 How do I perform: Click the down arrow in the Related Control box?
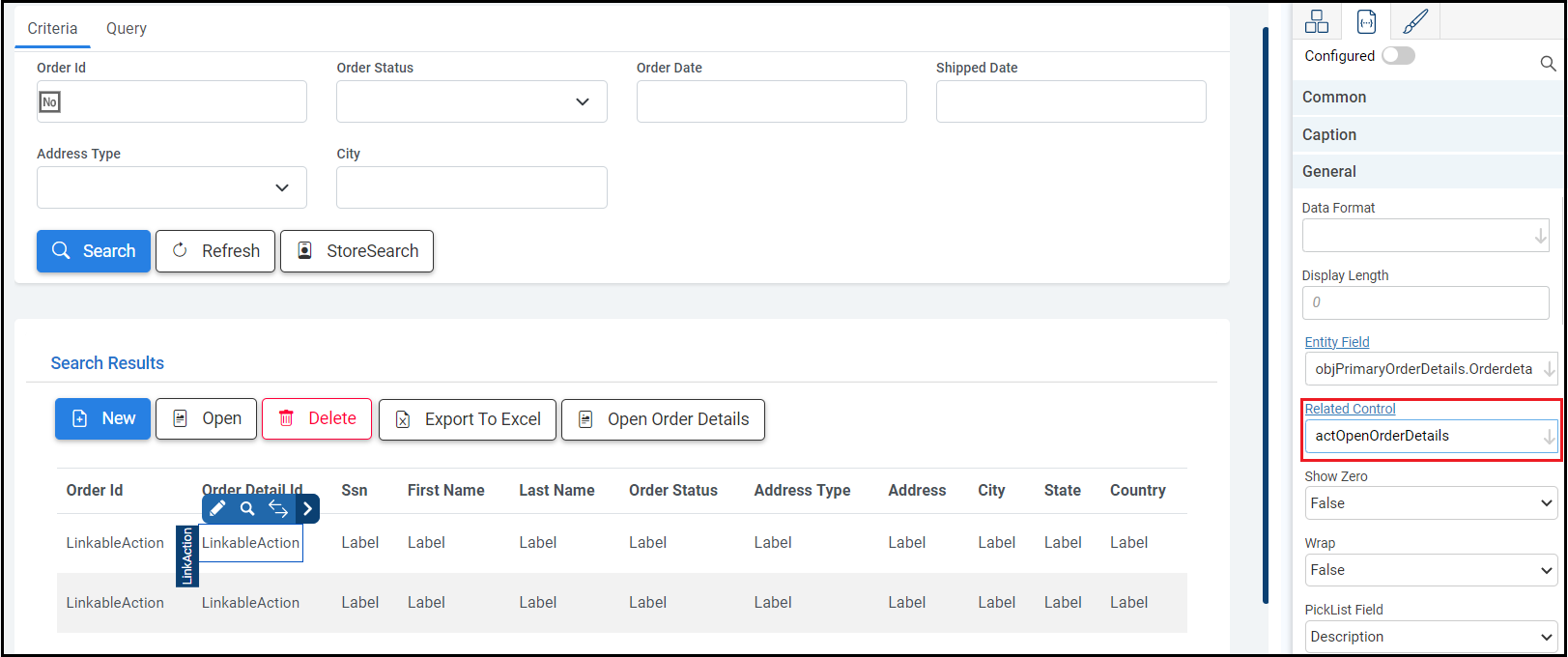coord(1549,437)
